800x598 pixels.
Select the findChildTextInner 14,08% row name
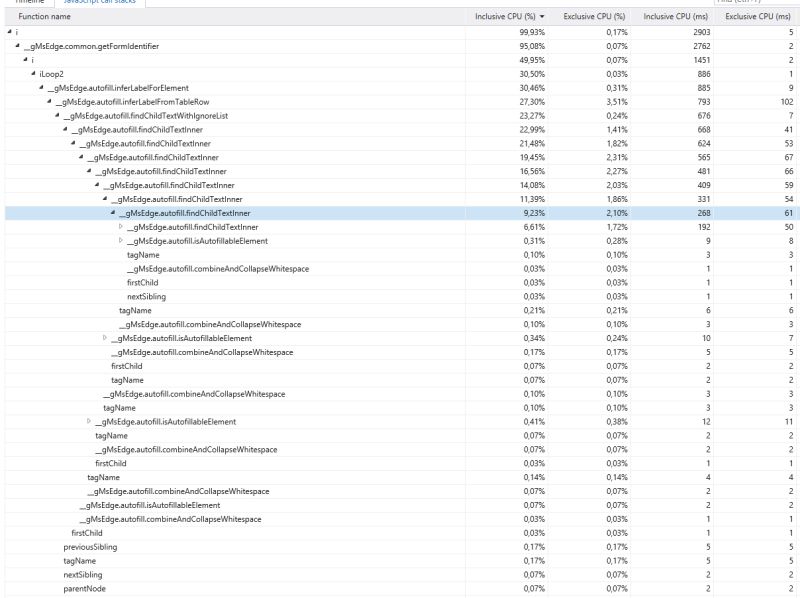pos(169,185)
